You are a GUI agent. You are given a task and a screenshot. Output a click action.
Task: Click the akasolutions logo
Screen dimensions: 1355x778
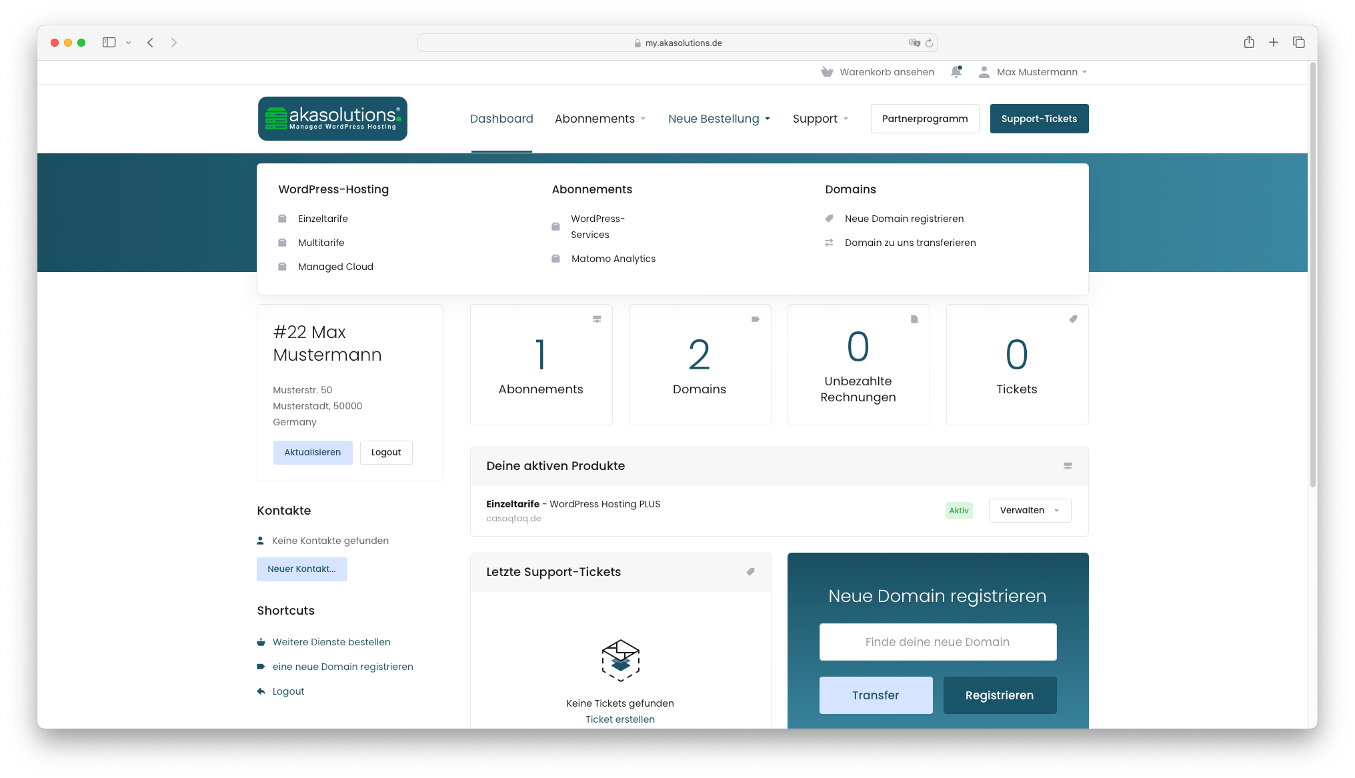pyautogui.click(x=332, y=118)
